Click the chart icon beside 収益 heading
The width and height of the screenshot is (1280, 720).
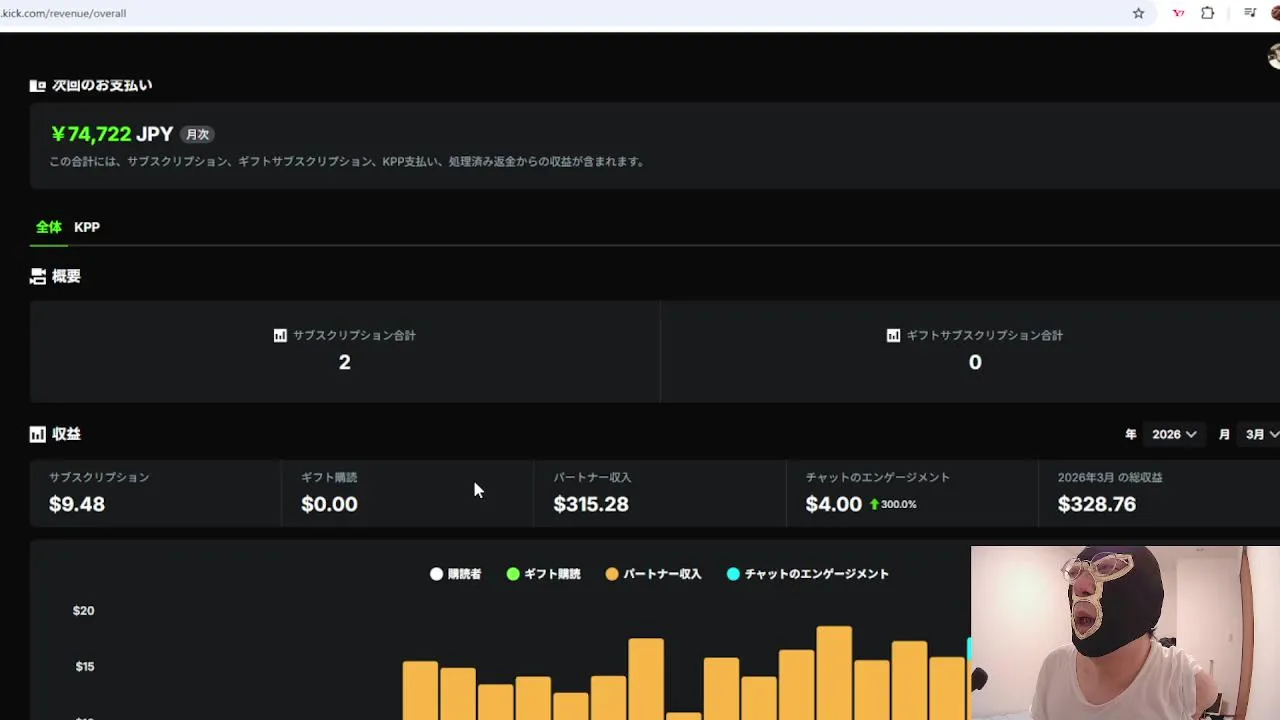tap(38, 434)
